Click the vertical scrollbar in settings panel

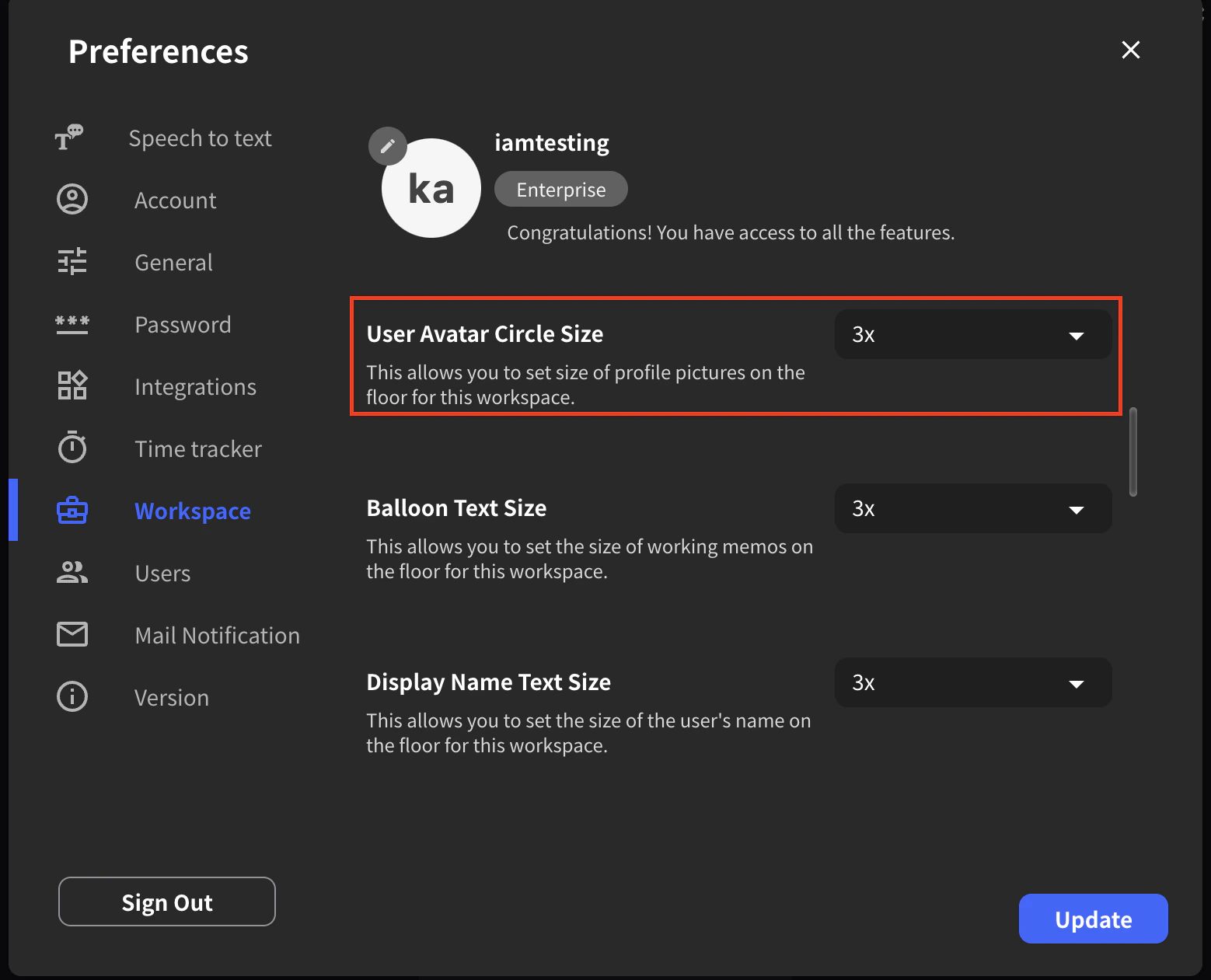pos(1133,451)
